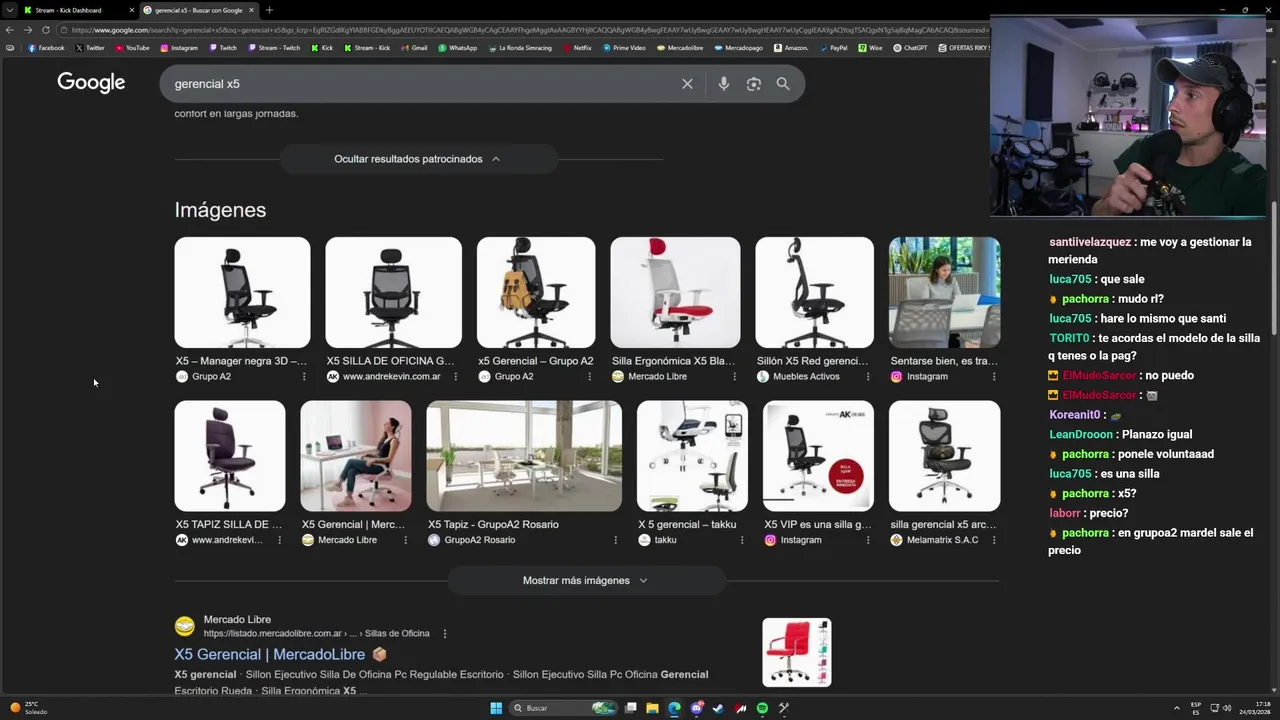1280x720 pixels.
Task: Open Google Lens image search icon
Action: click(x=754, y=84)
